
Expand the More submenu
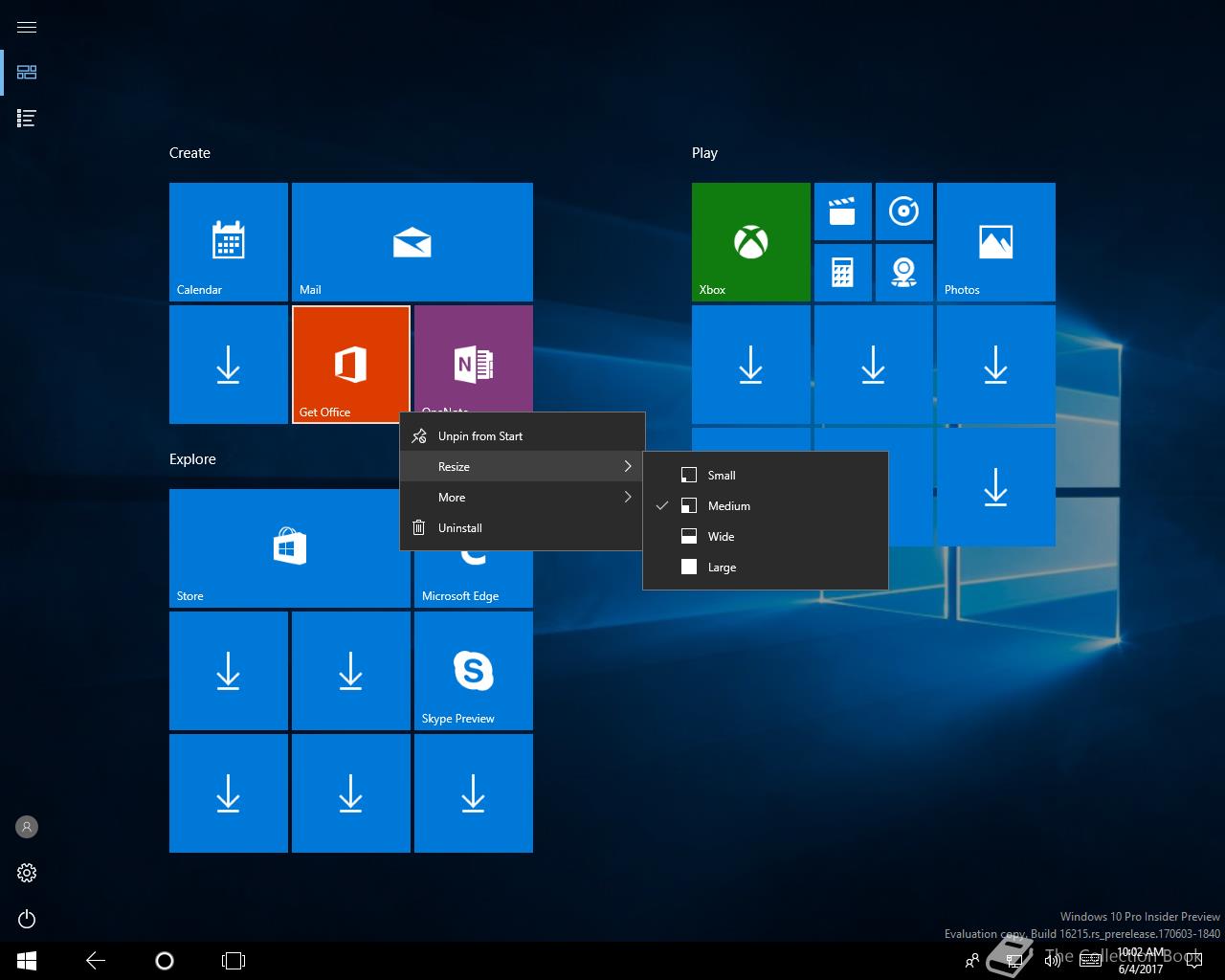(522, 497)
